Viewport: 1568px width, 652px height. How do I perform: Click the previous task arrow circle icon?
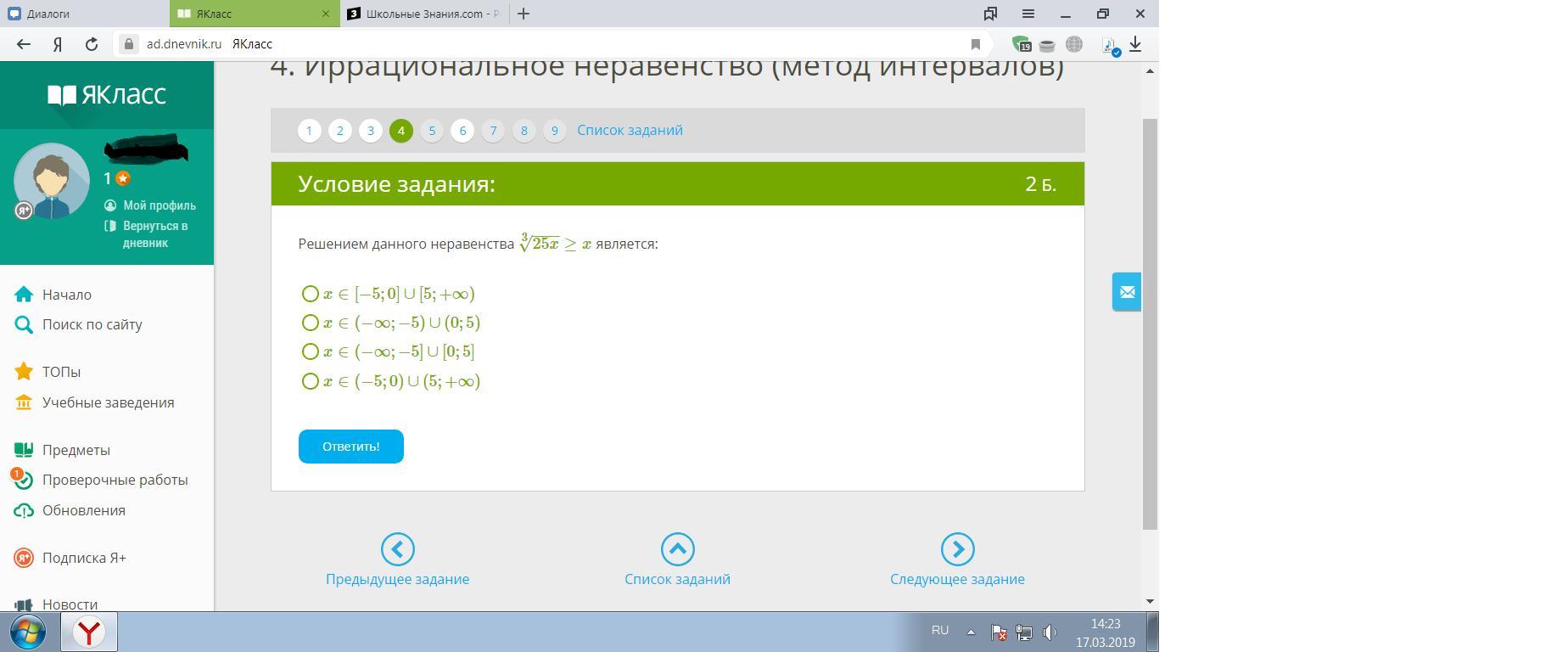point(398,549)
